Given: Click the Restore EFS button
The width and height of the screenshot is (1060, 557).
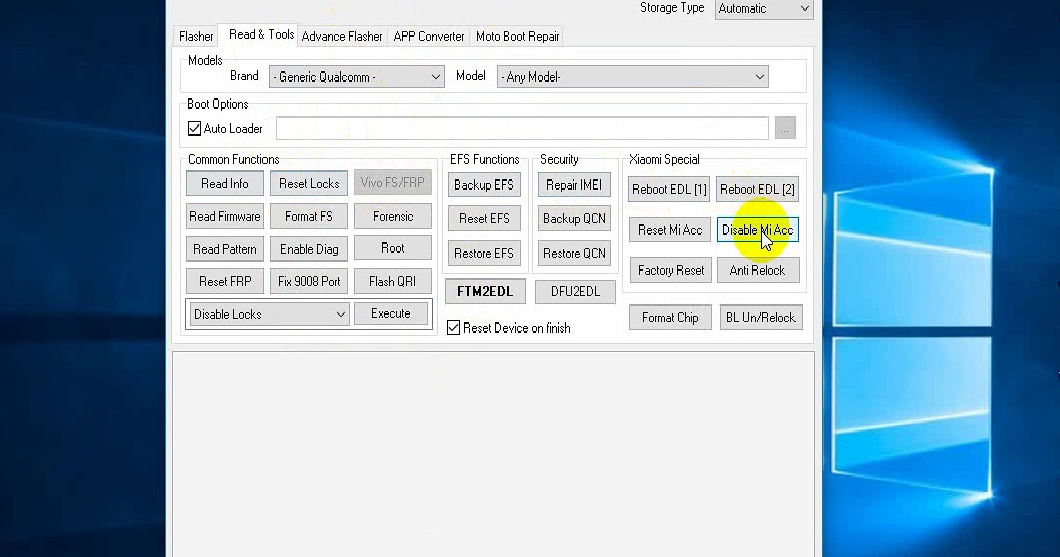Looking at the screenshot, I should (x=484, y=253).
